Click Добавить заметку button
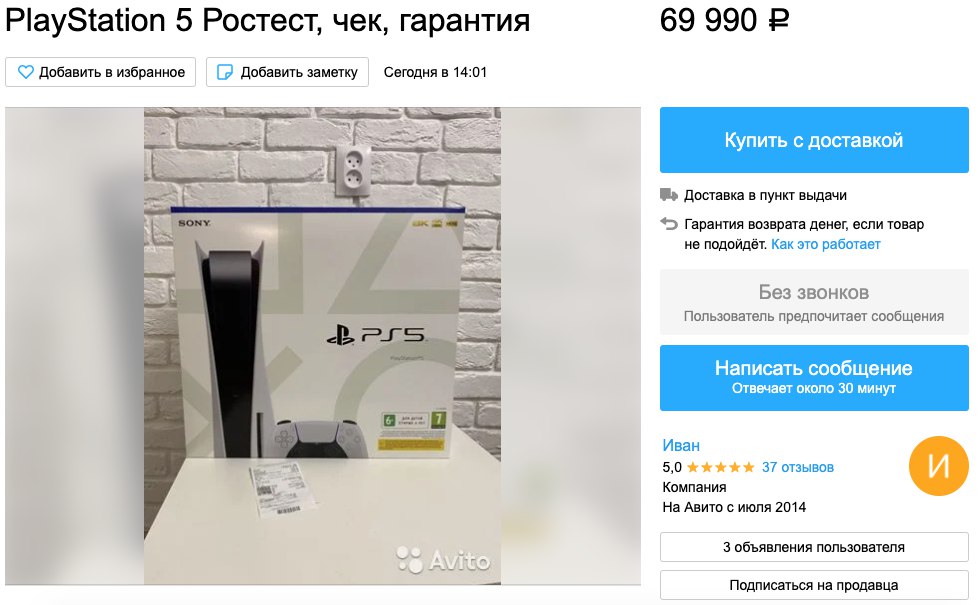The image size is (979, 605). pyautogui.click(x=287, y=72)
